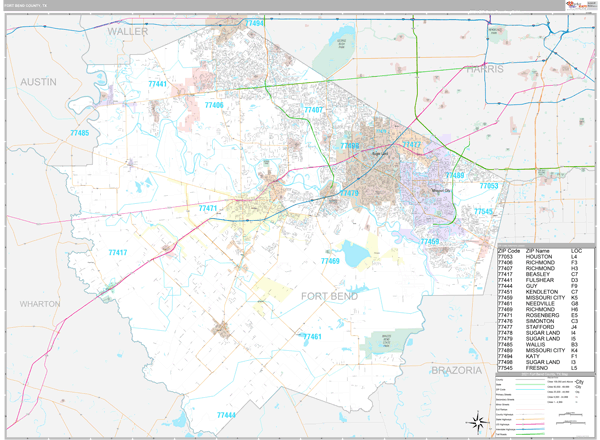Select ZIP label 77407 on the map
The image size is (600, 440).
(x=313, y=110)
